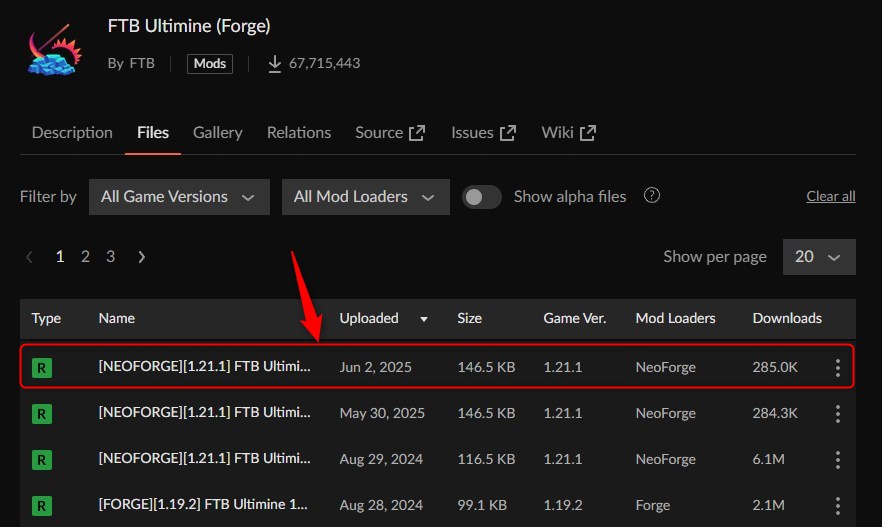Open more options for May 30, 2025 file
Screen dimensions: 882x527
838,414
